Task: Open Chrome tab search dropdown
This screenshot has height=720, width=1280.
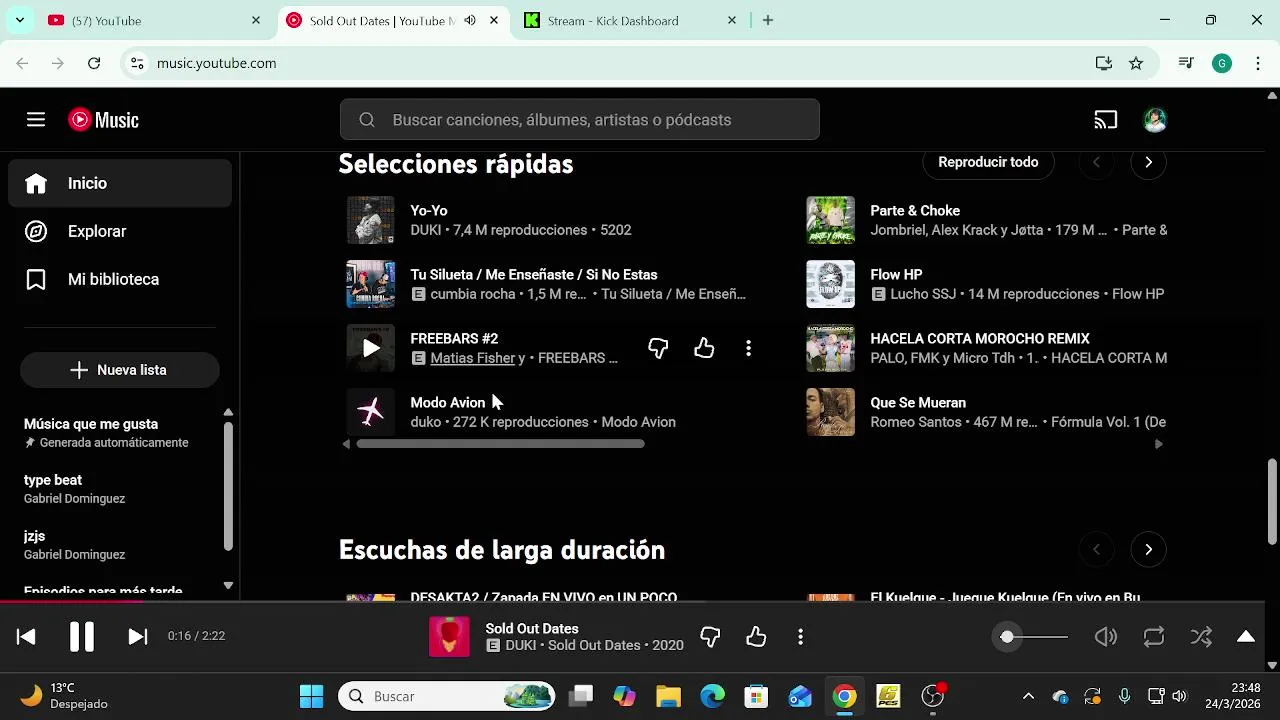Action: 19,20
